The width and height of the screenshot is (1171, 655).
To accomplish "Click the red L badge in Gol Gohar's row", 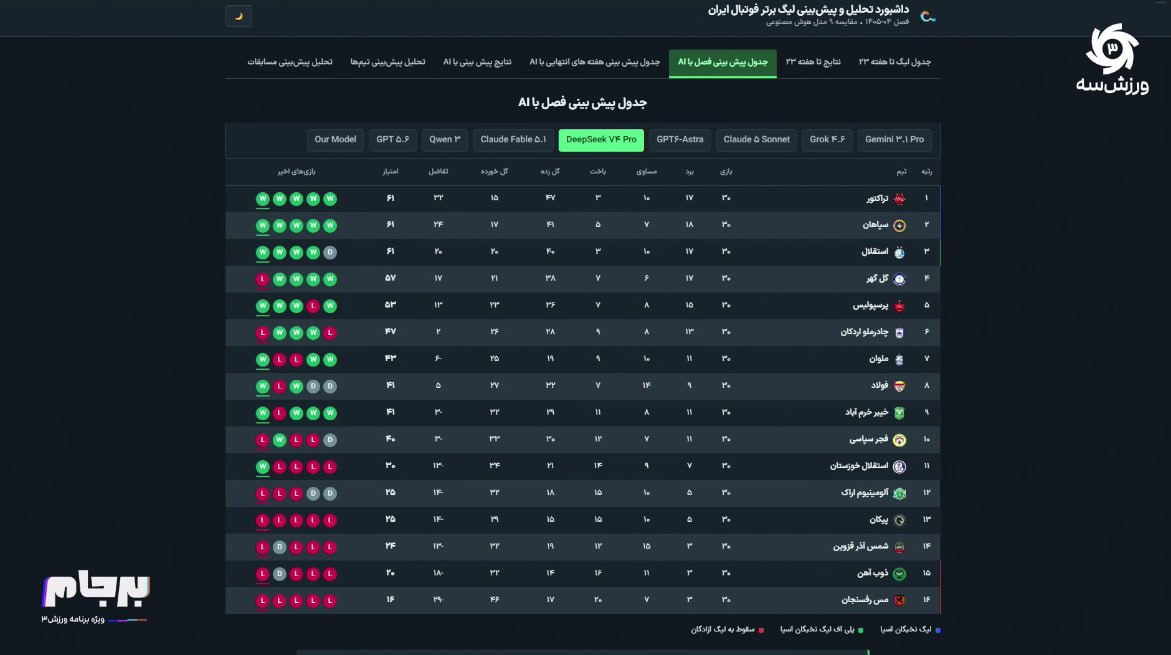I will [x=262, y=279].
